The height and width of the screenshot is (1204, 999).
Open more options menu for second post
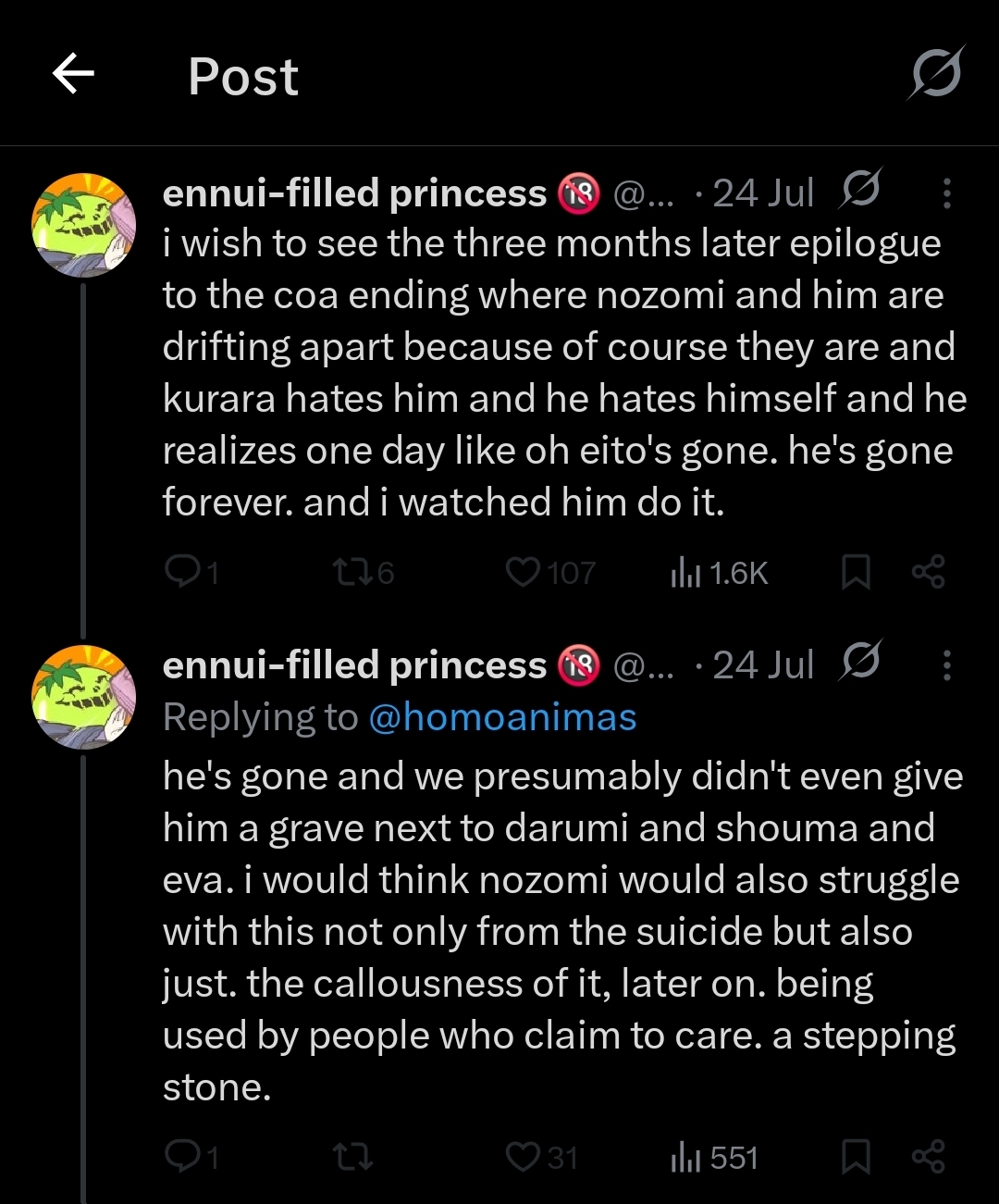pos(946,664)
